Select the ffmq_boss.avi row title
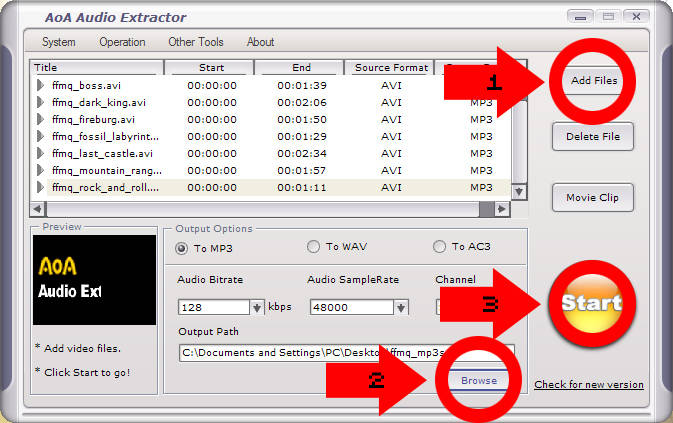 [86, 86]
